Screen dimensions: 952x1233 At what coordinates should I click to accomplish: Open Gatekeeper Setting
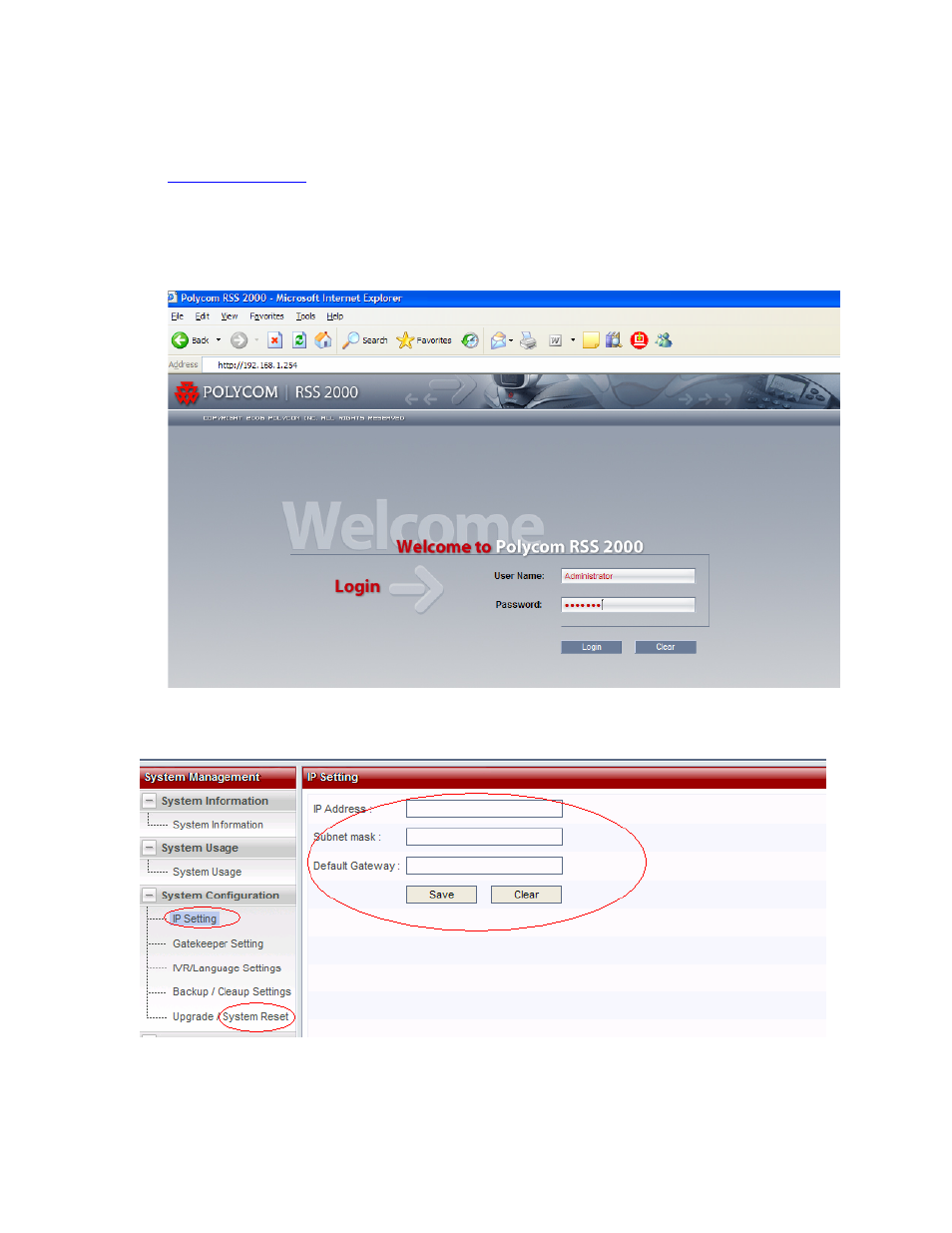click(x=218, y=943)
